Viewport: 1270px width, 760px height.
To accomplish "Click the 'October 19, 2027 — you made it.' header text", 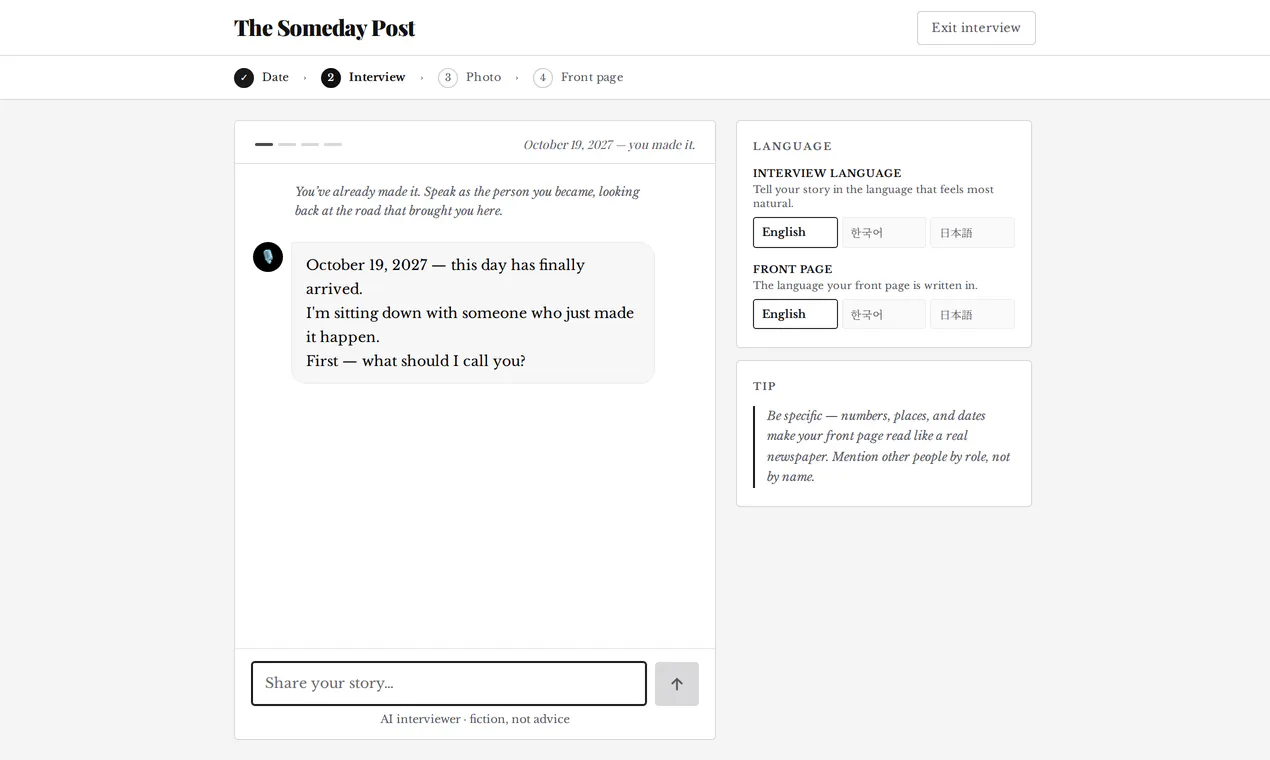I will 609,145.
